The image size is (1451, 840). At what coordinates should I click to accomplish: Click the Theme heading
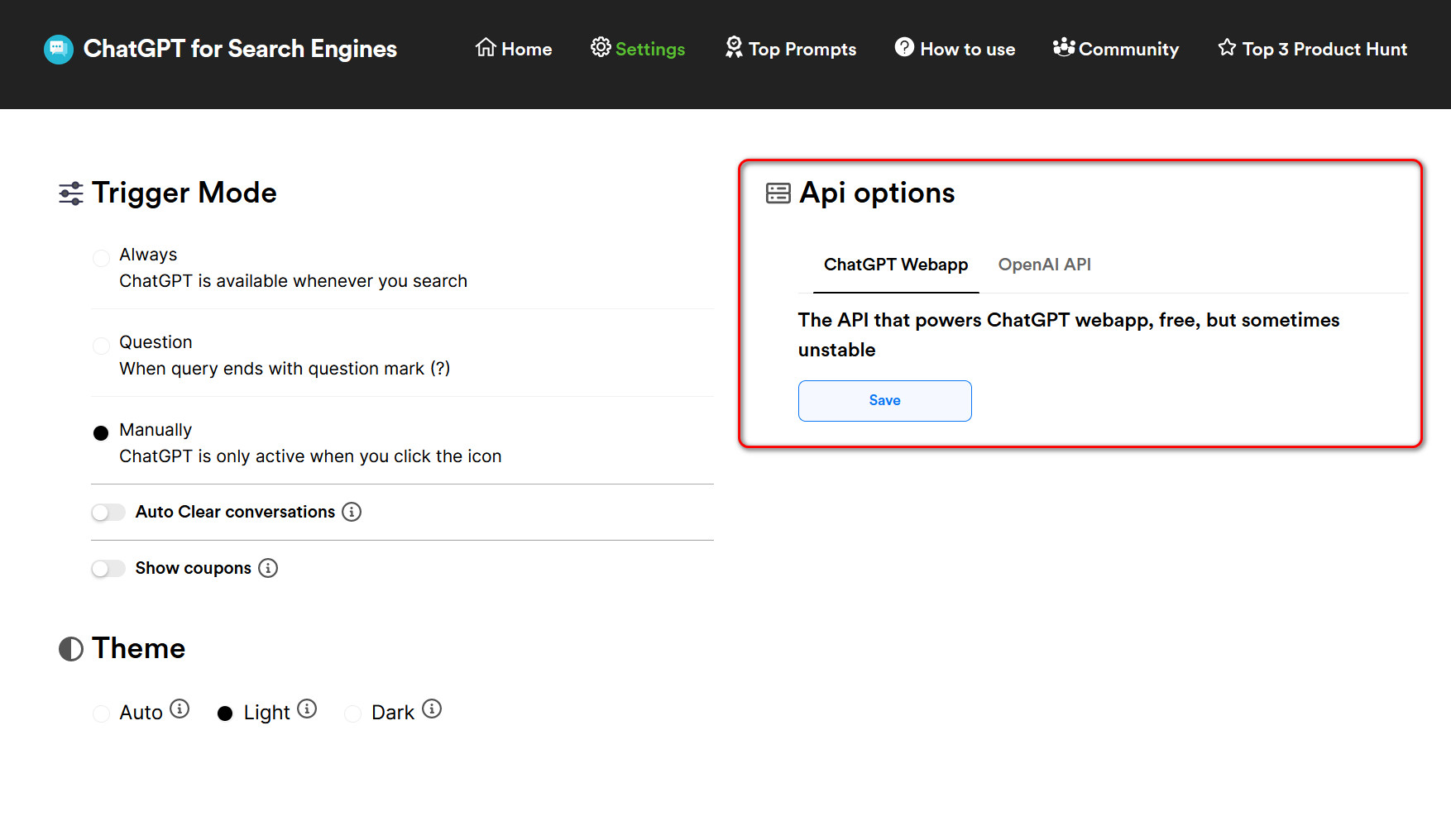(x=139, y=648)
